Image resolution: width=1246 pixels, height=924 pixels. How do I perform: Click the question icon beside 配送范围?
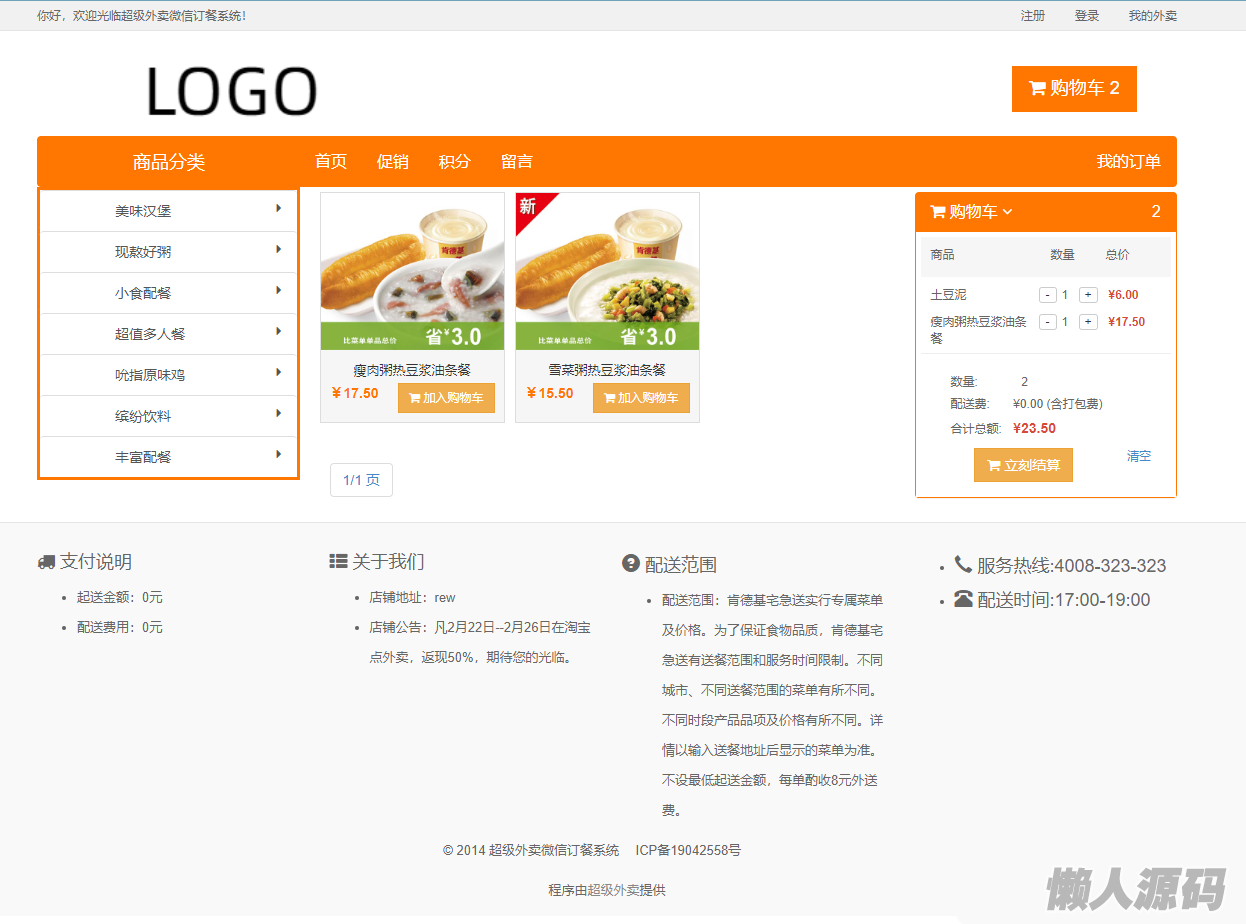coord(630,564)
